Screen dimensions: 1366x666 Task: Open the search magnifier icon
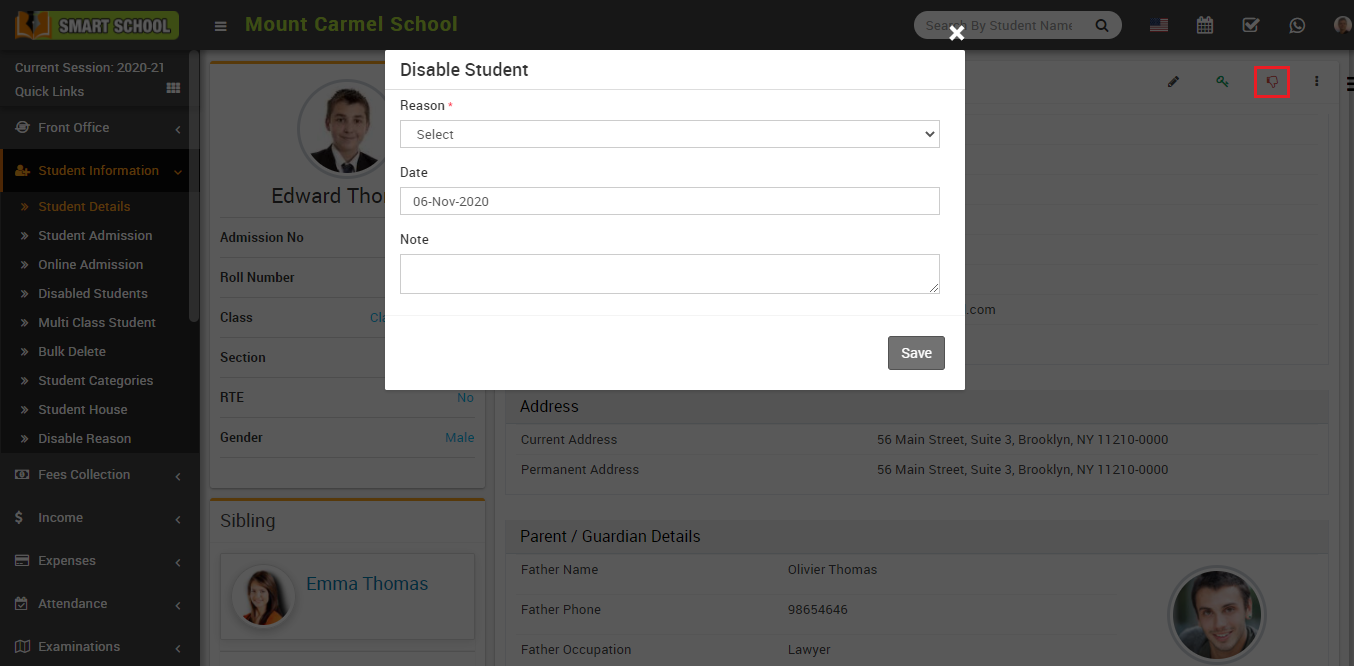(x=1102, y=24)
